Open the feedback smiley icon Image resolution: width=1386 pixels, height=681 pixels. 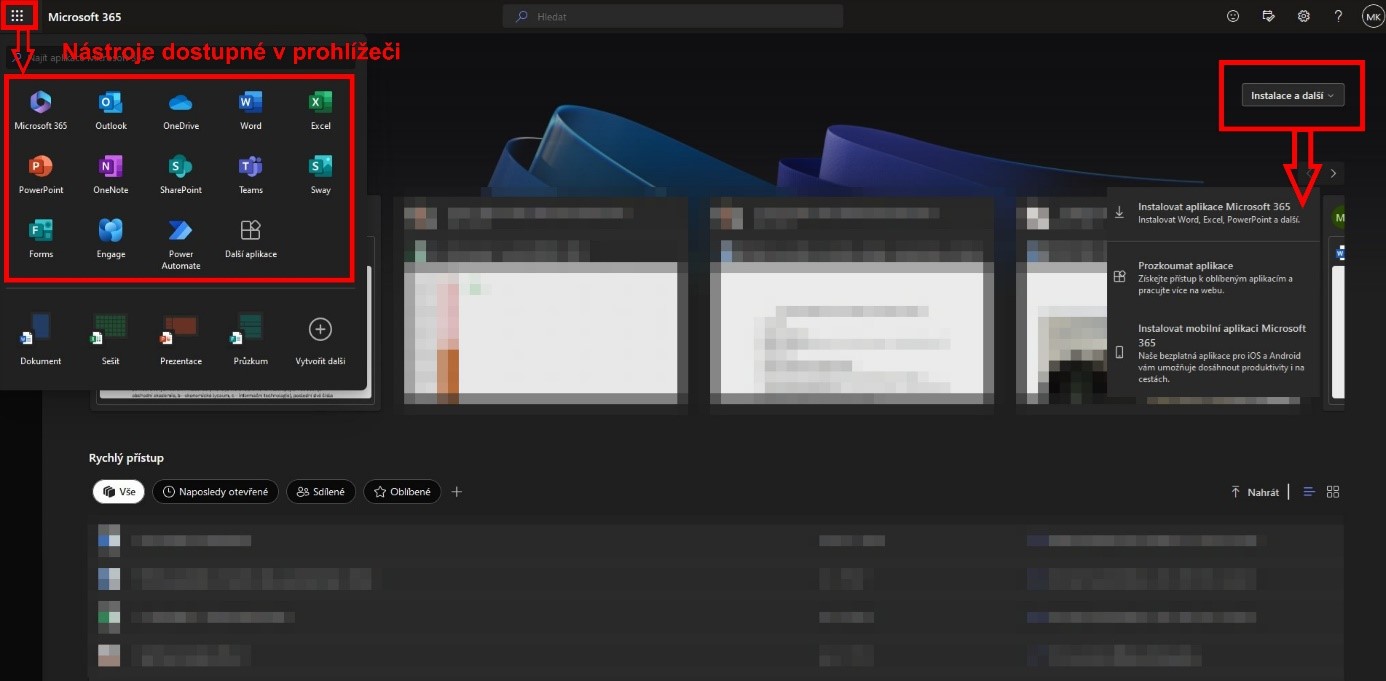1233,16
